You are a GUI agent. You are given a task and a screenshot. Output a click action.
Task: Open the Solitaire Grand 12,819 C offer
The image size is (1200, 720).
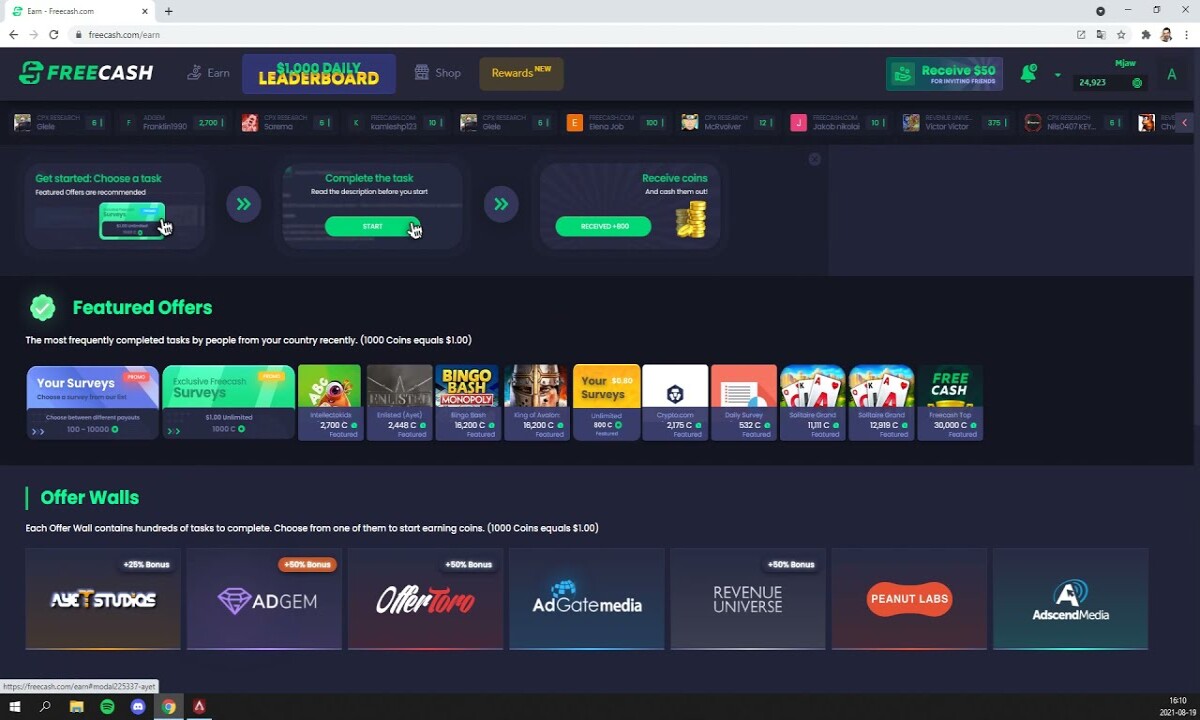pos(881,402)
